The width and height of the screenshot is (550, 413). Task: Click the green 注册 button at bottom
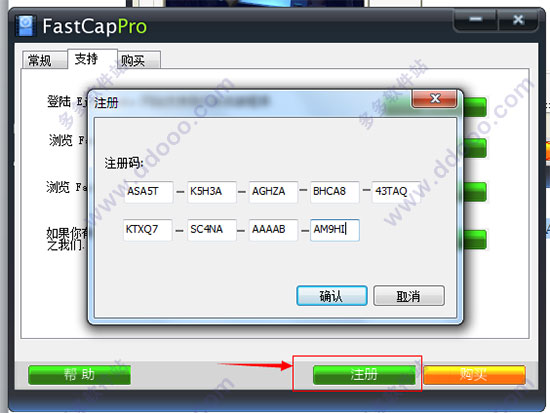click(364, 375)
